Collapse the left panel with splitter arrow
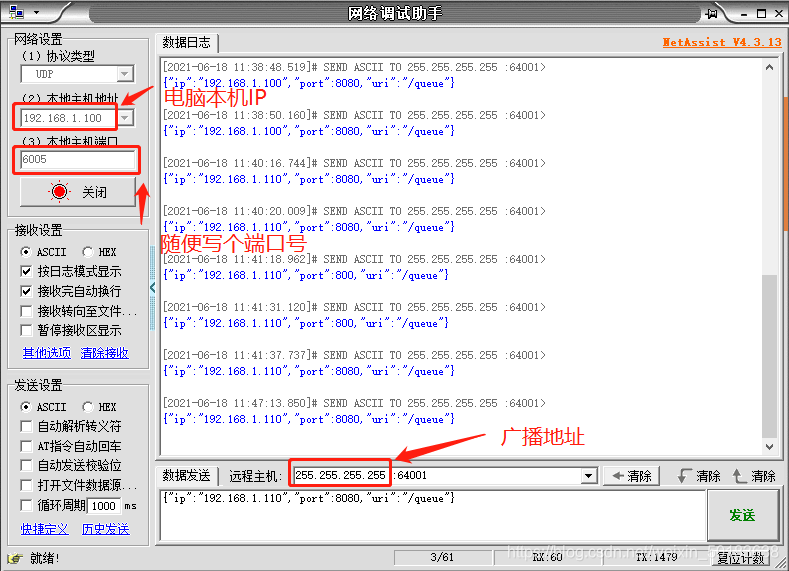The height and width of the screenshot is (571, 789). point(152,288)
